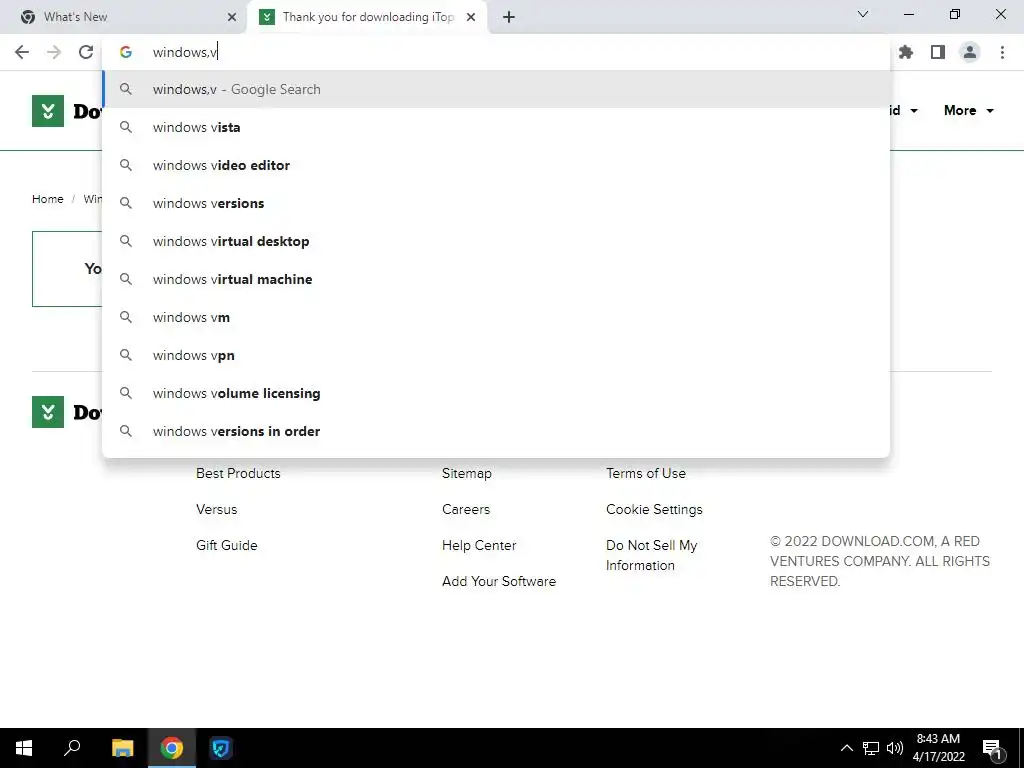Choose 'windows virtual machine' suggestion
This screenshot has width=1024, height=768.
coord(496,279)
